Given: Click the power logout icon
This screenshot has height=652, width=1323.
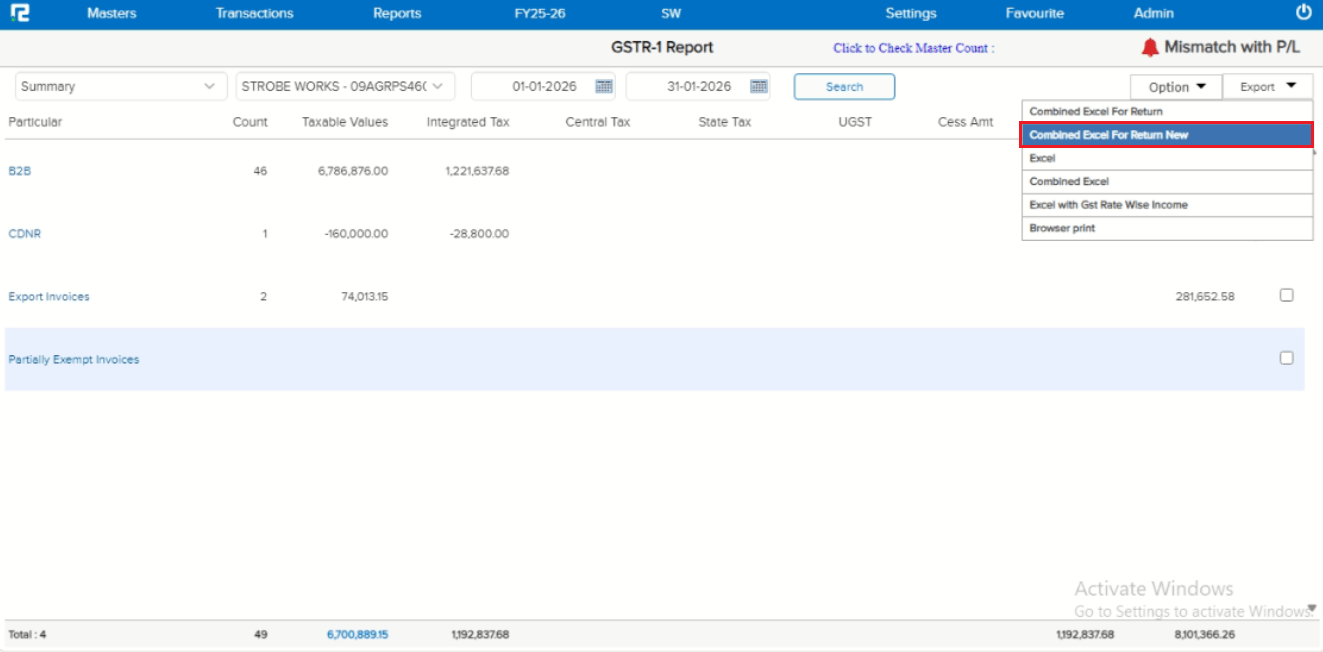Looking at the screenshot, I should click(1303, 13).
